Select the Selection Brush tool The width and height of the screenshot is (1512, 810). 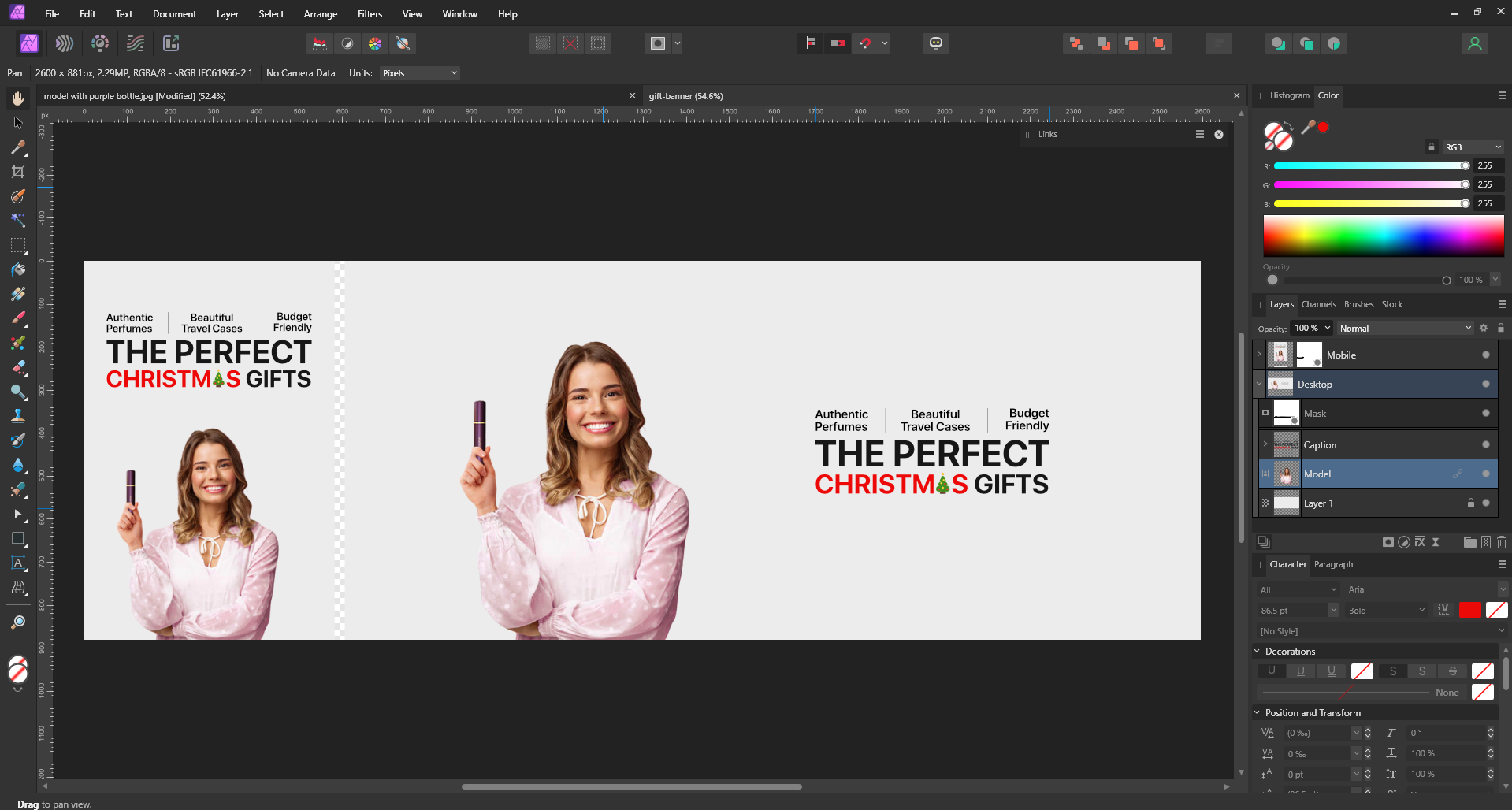pyautogui.click(x=18, y=196)
